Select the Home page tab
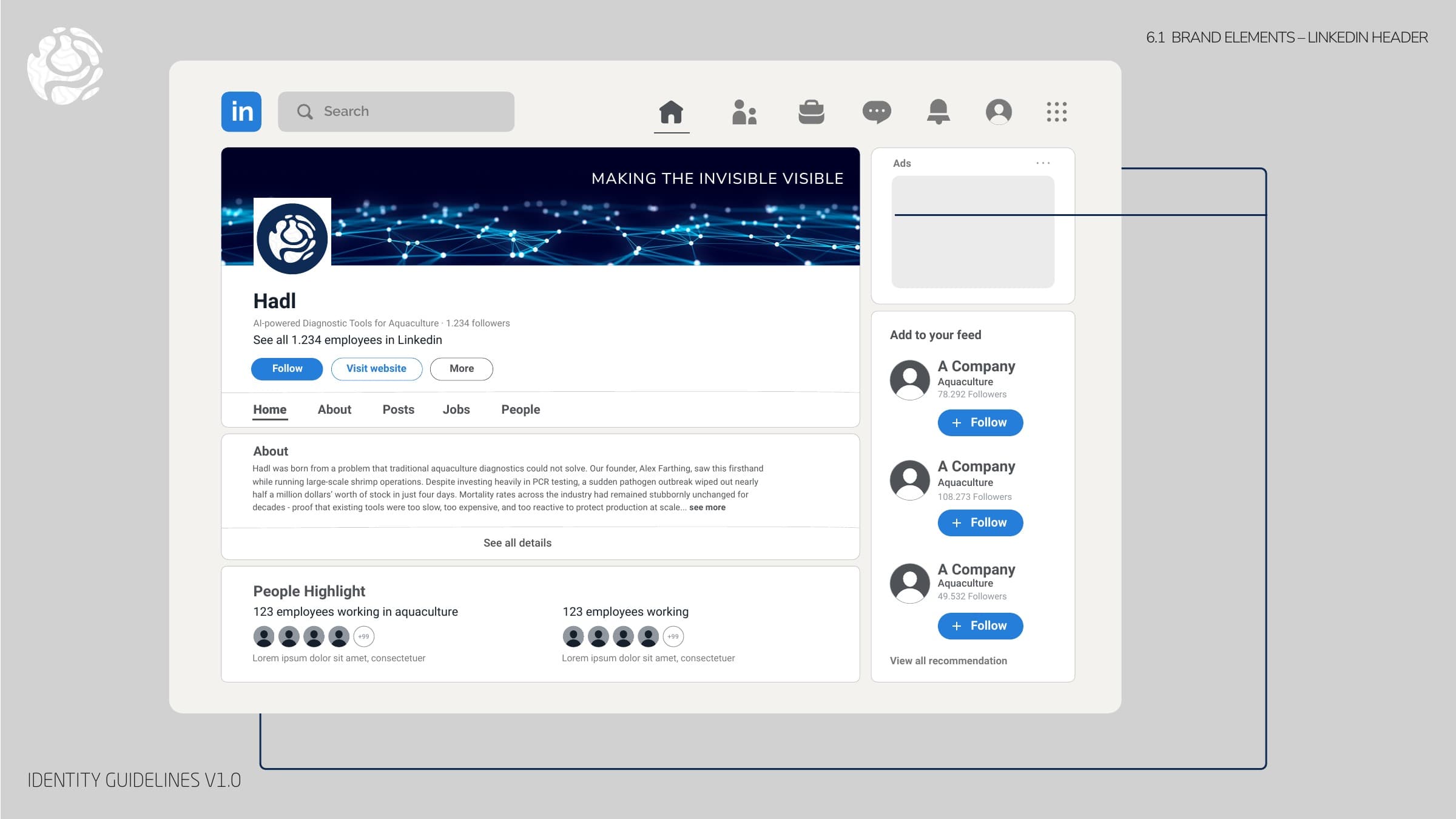Screen dimensions: 1456x819 tap(270, 409)
